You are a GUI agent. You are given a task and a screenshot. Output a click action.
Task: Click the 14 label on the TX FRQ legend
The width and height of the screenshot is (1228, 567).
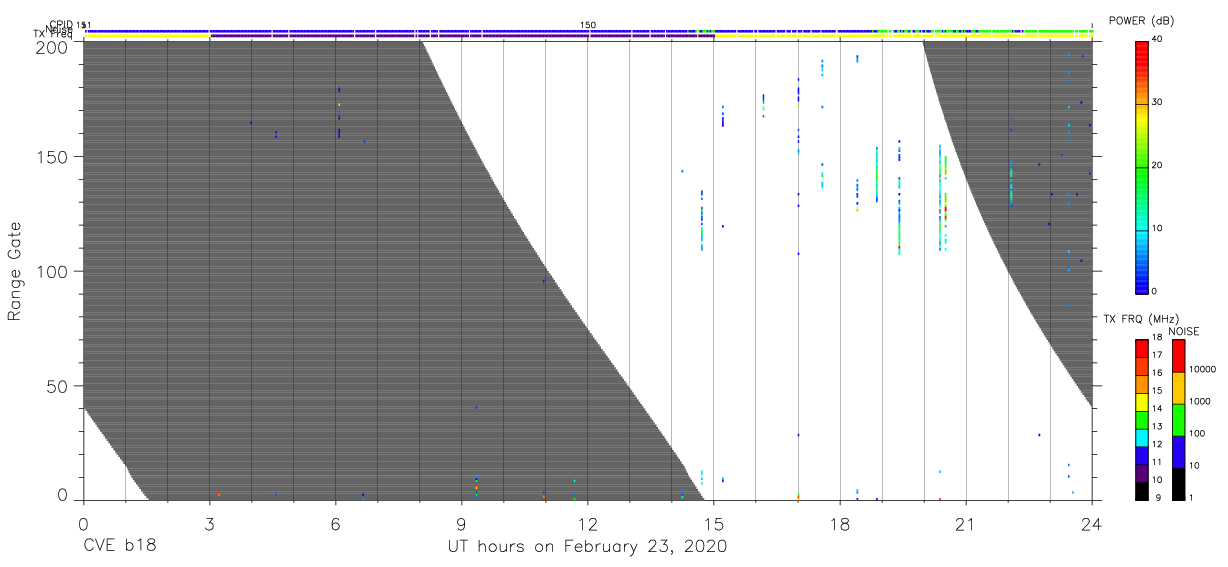[x=1158, y=408]
